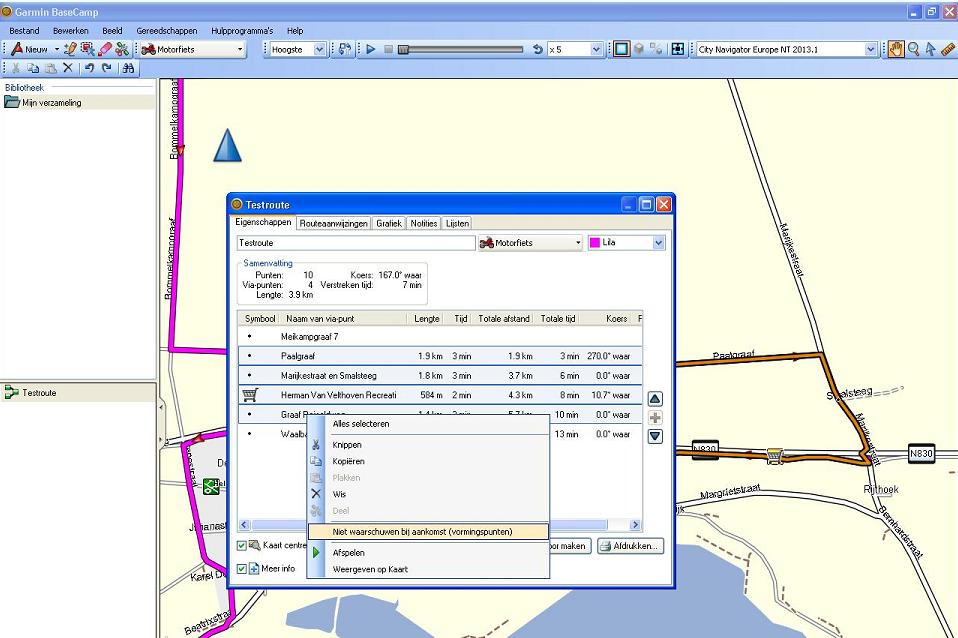The width and height of the screenshot is (958, 638).
Task: Choose Alles selecteren from the context menu
Action: pos(428,424)
